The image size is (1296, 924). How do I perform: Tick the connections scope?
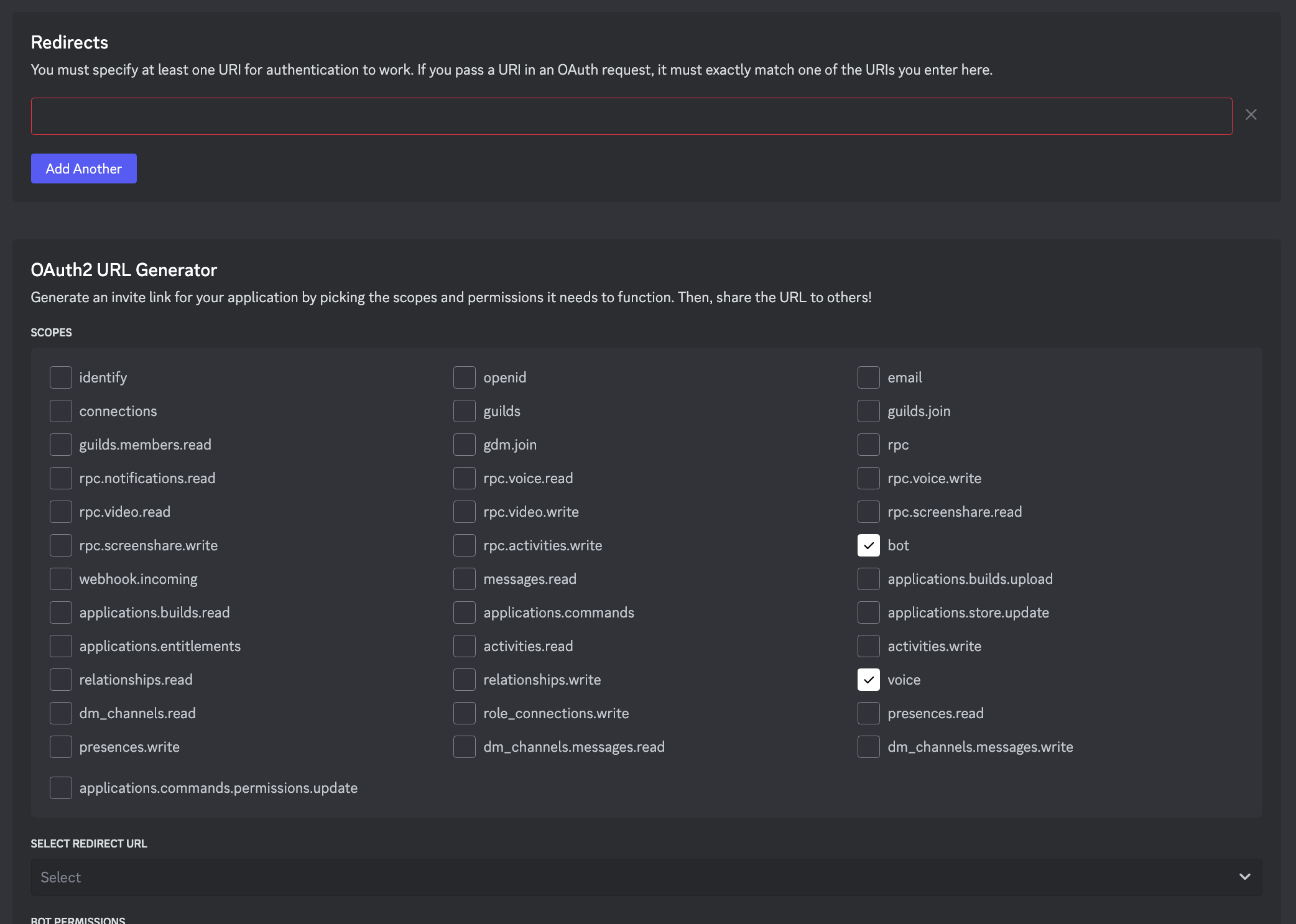[x=61, y=411]
